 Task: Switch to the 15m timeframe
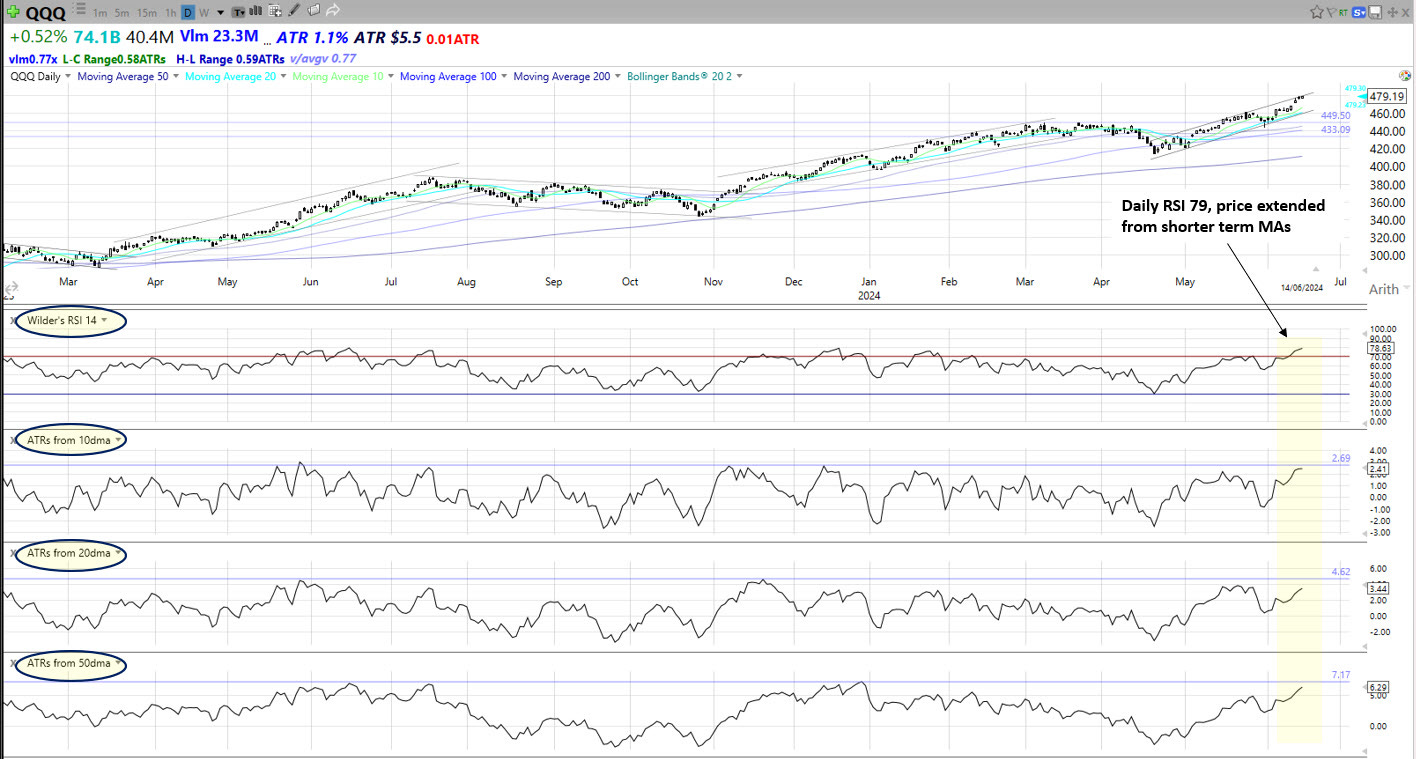[147, 13]
